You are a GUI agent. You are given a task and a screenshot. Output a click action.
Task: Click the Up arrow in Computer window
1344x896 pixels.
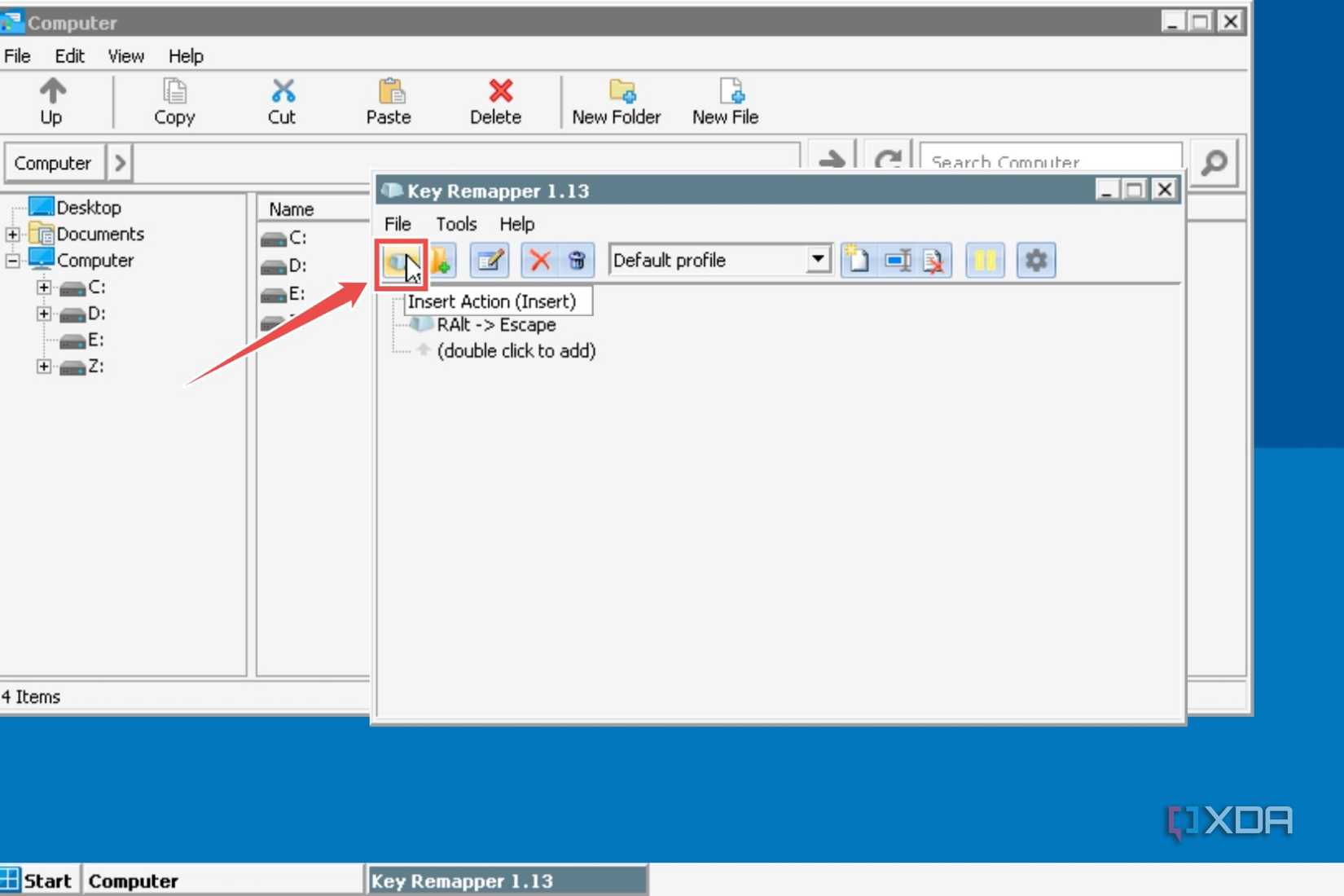[51, 101]
